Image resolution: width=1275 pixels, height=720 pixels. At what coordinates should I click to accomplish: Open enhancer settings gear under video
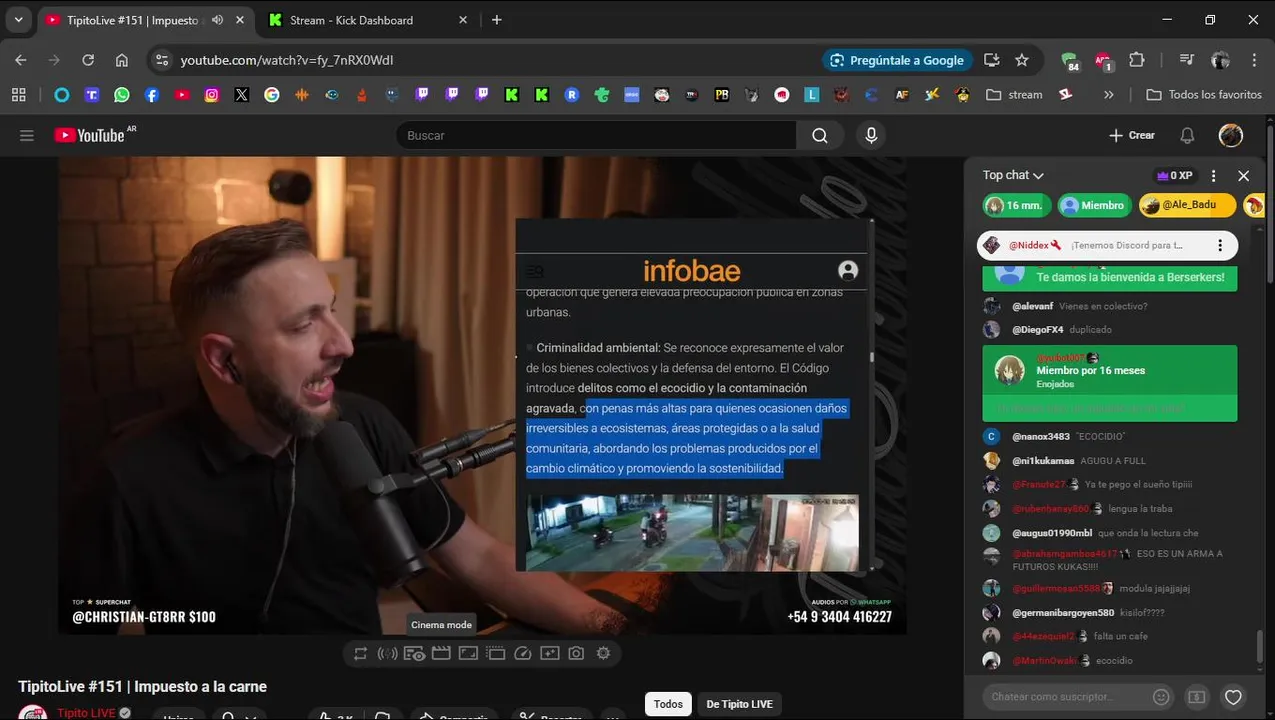pyautogui.click(x=603, y=653)
